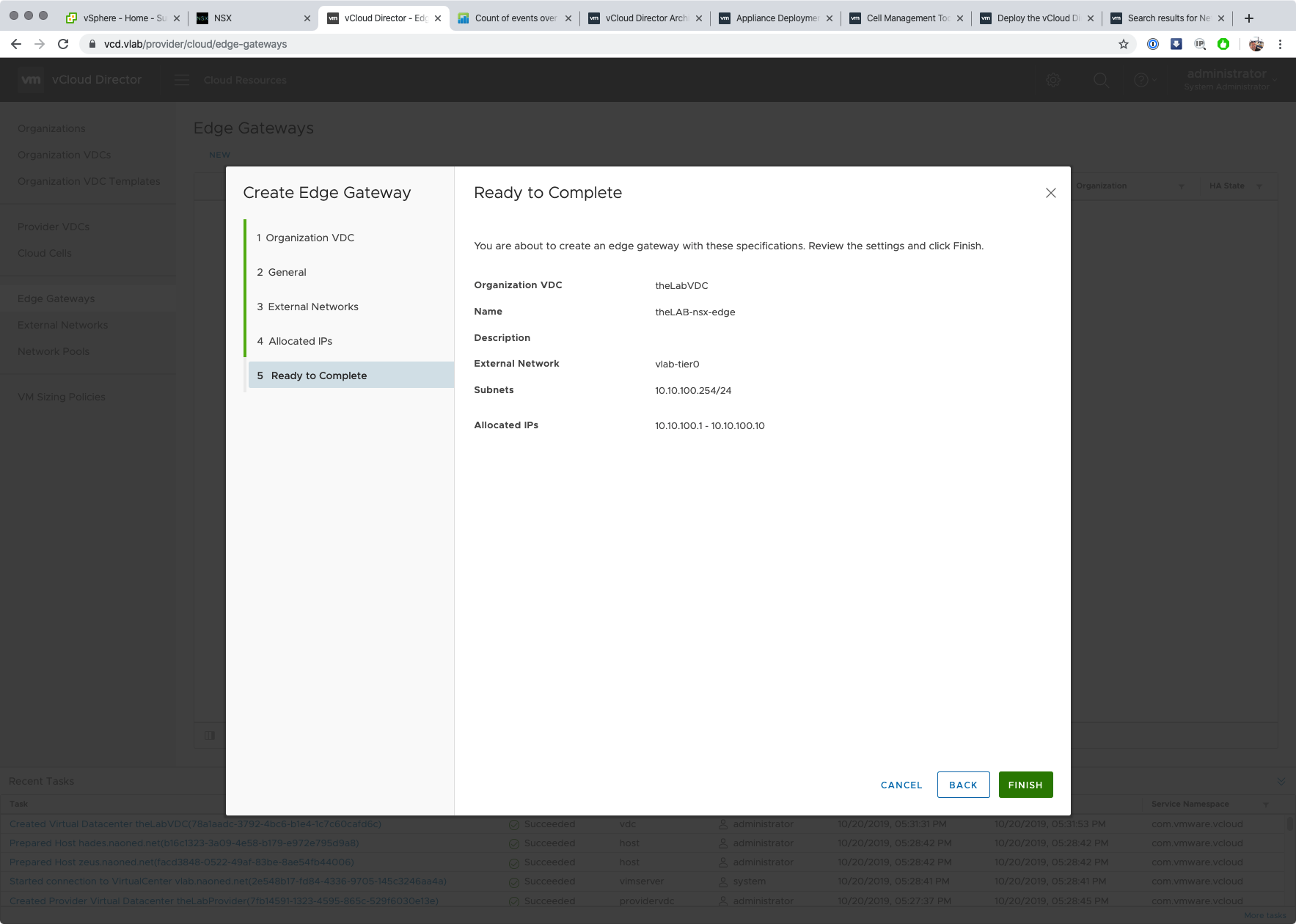Click the FINISH button in the wizard

point(1025,785)
